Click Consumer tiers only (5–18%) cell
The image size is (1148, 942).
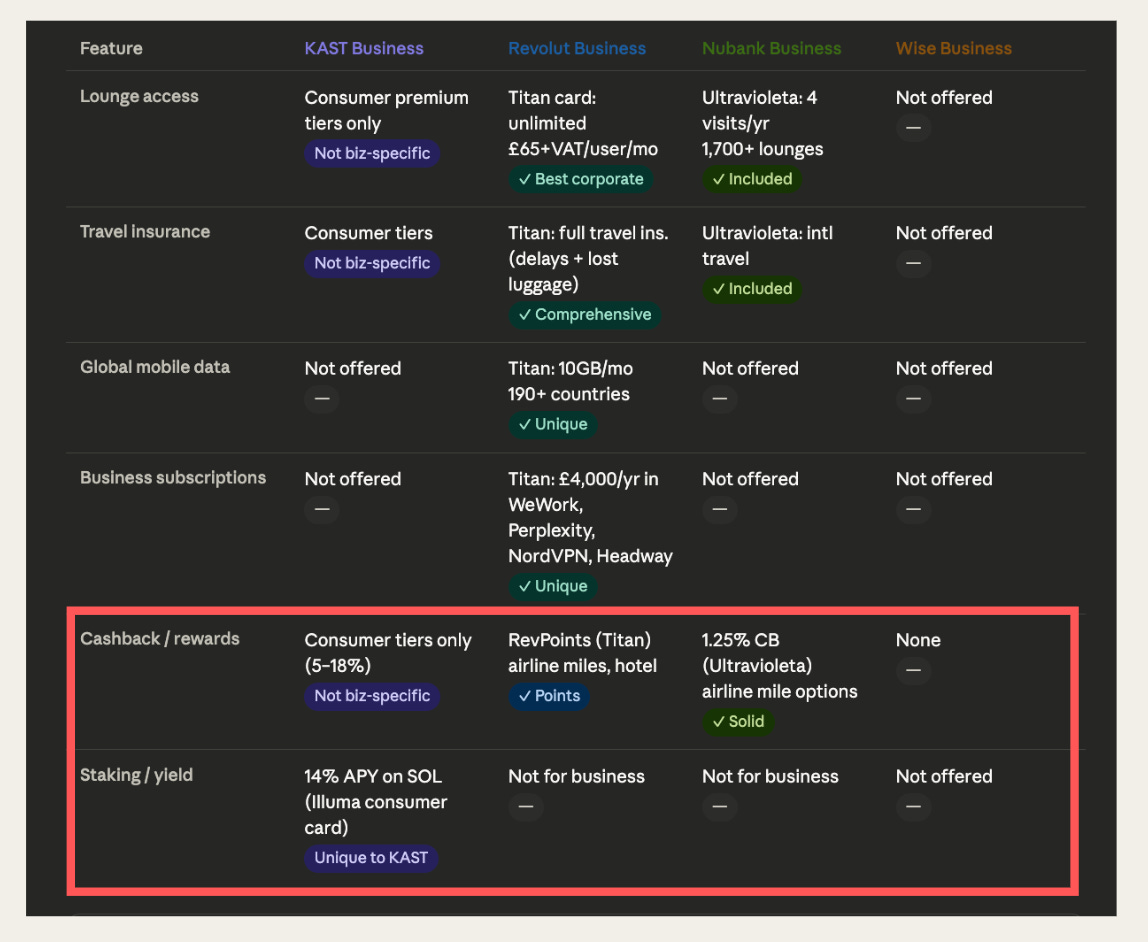tap(388, 653)
